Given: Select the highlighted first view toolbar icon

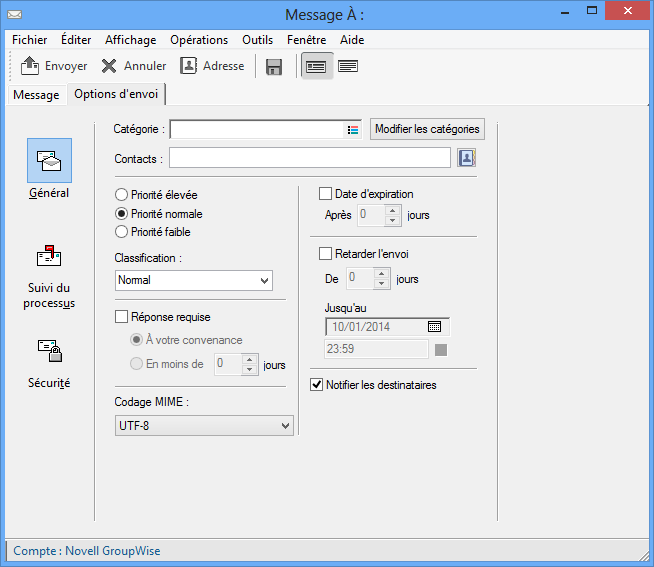Looking at the screenshot, I should point(316,66).
